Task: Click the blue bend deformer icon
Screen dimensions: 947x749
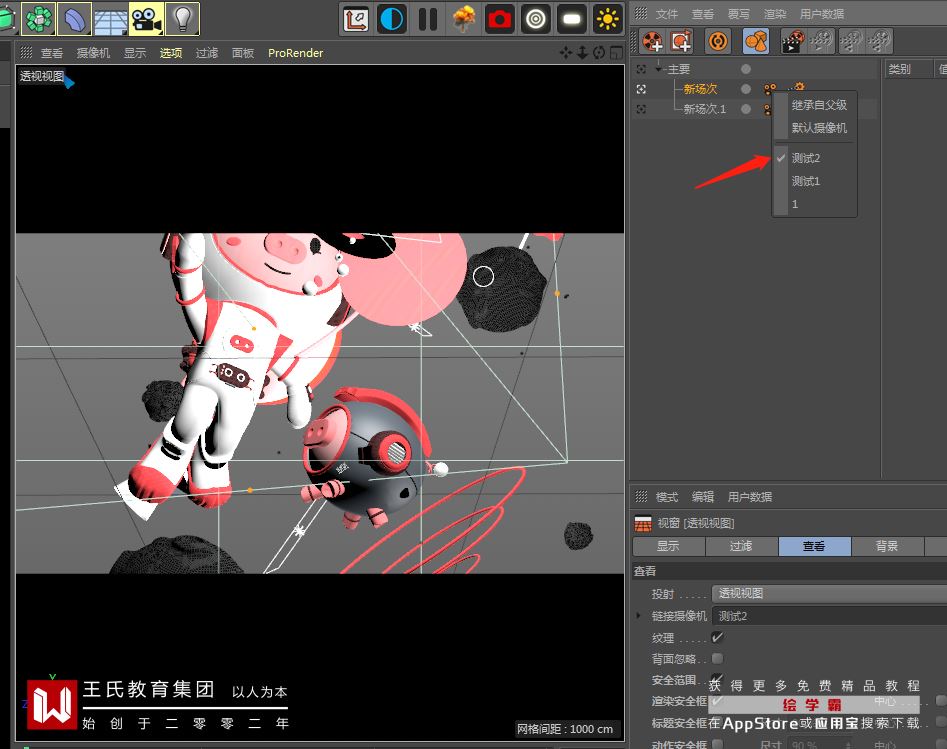Action: (74, 19)
